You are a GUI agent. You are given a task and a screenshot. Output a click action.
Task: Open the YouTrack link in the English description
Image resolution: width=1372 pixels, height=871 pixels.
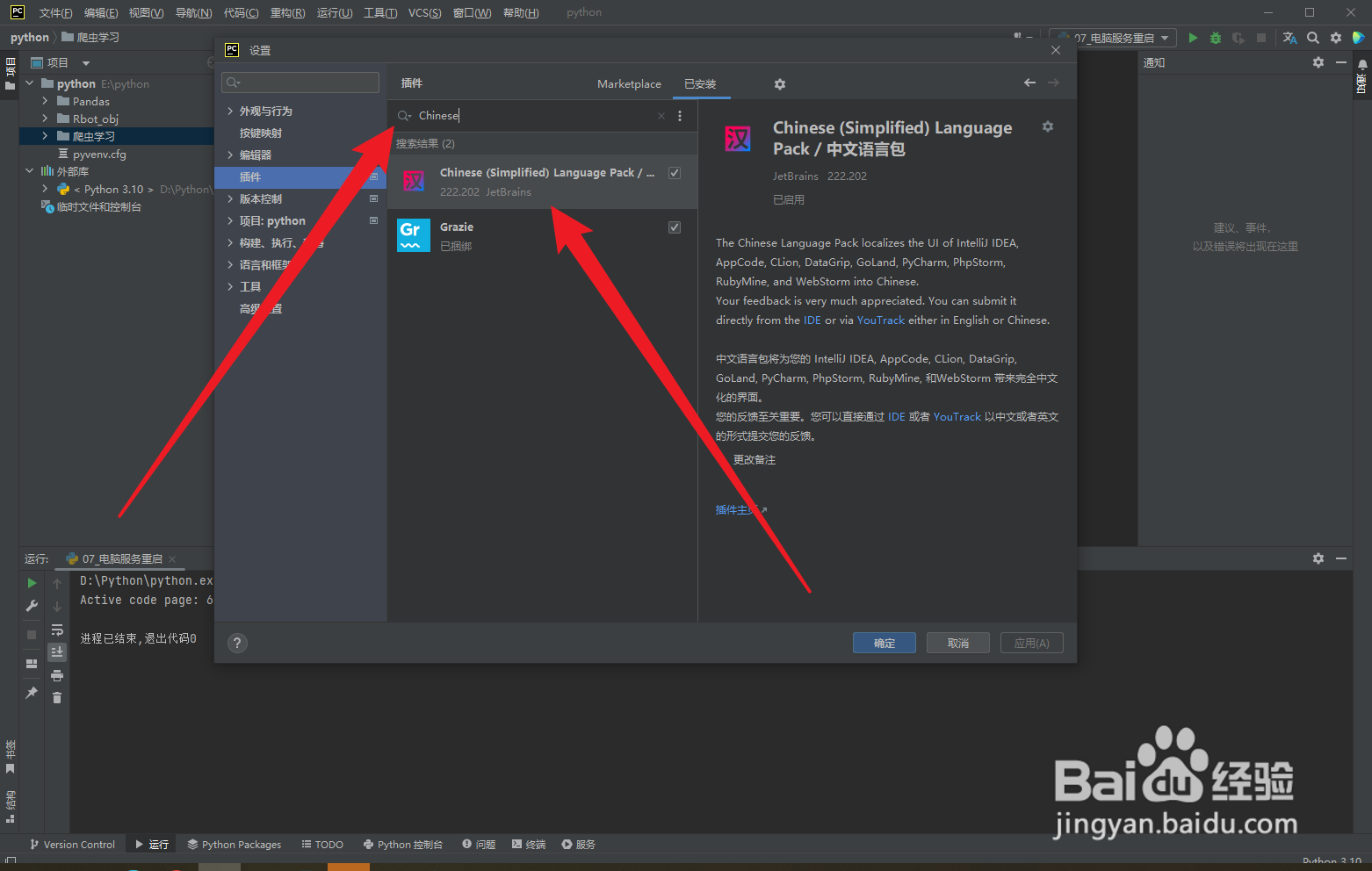(x=880, y=320)
